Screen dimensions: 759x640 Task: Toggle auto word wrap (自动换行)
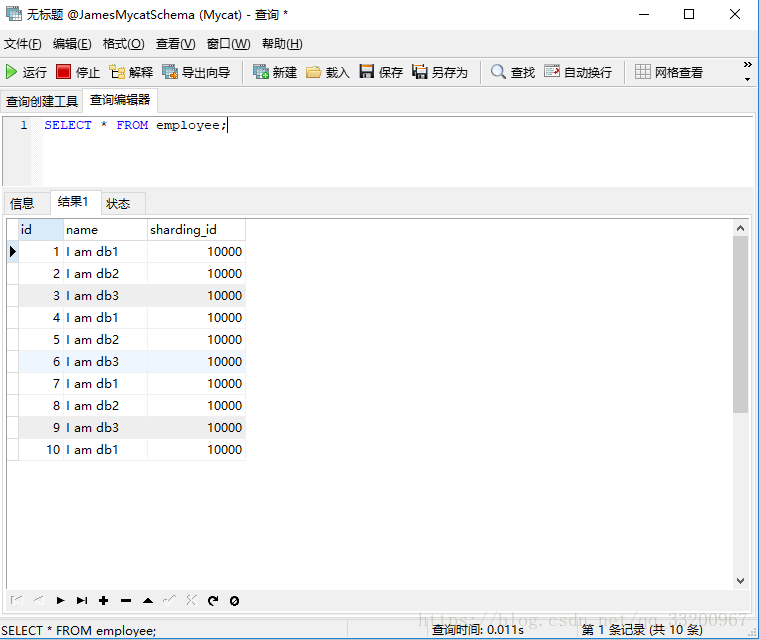click(x=578, y=72)
